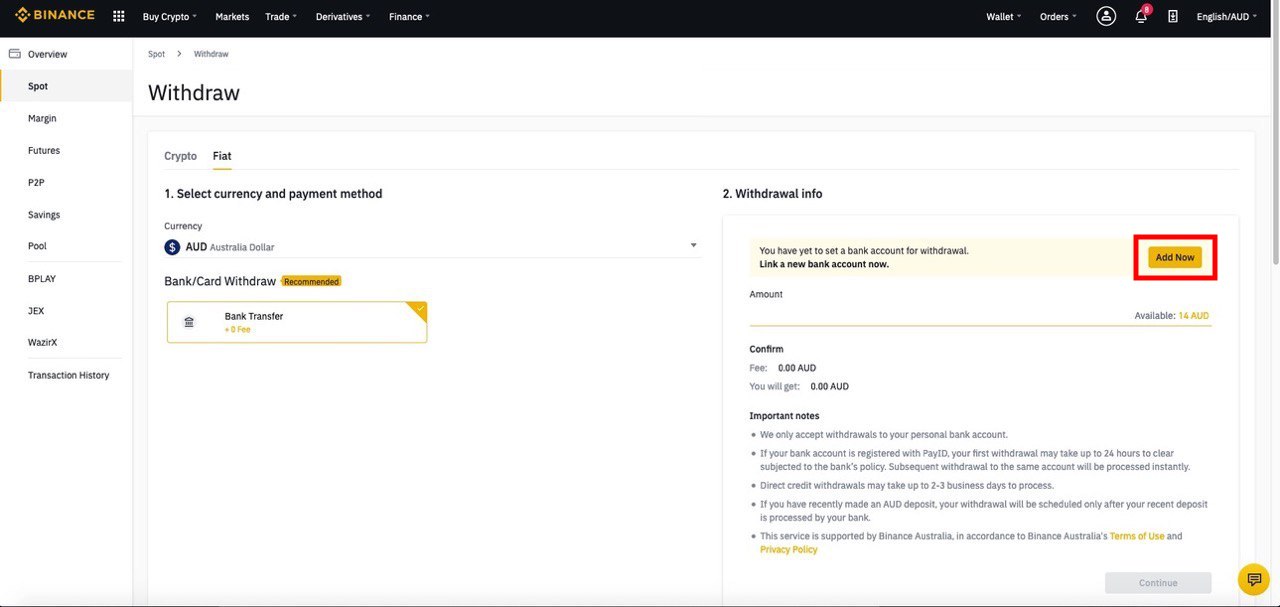Click the page vertical scrollbar
This screenshot has width=1280, height=607.
point(1275,150)
